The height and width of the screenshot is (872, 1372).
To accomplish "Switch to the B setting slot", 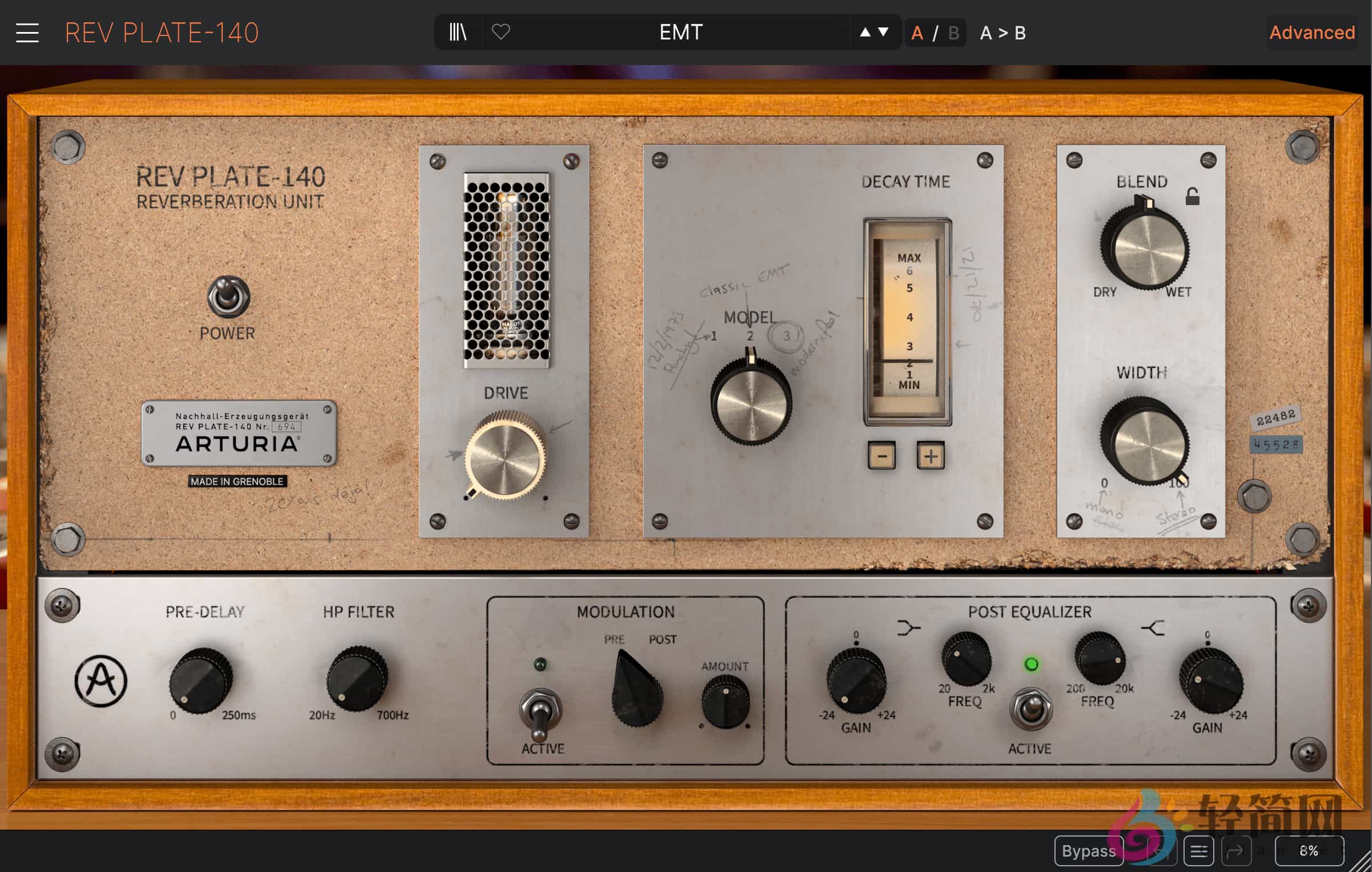I will click(953, 33).
